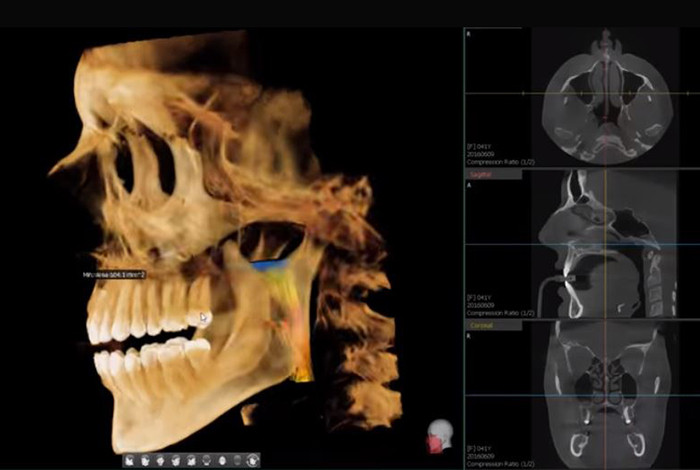
Task: Click the rotate-view icon with circular arrows
Action: point(253,461)
